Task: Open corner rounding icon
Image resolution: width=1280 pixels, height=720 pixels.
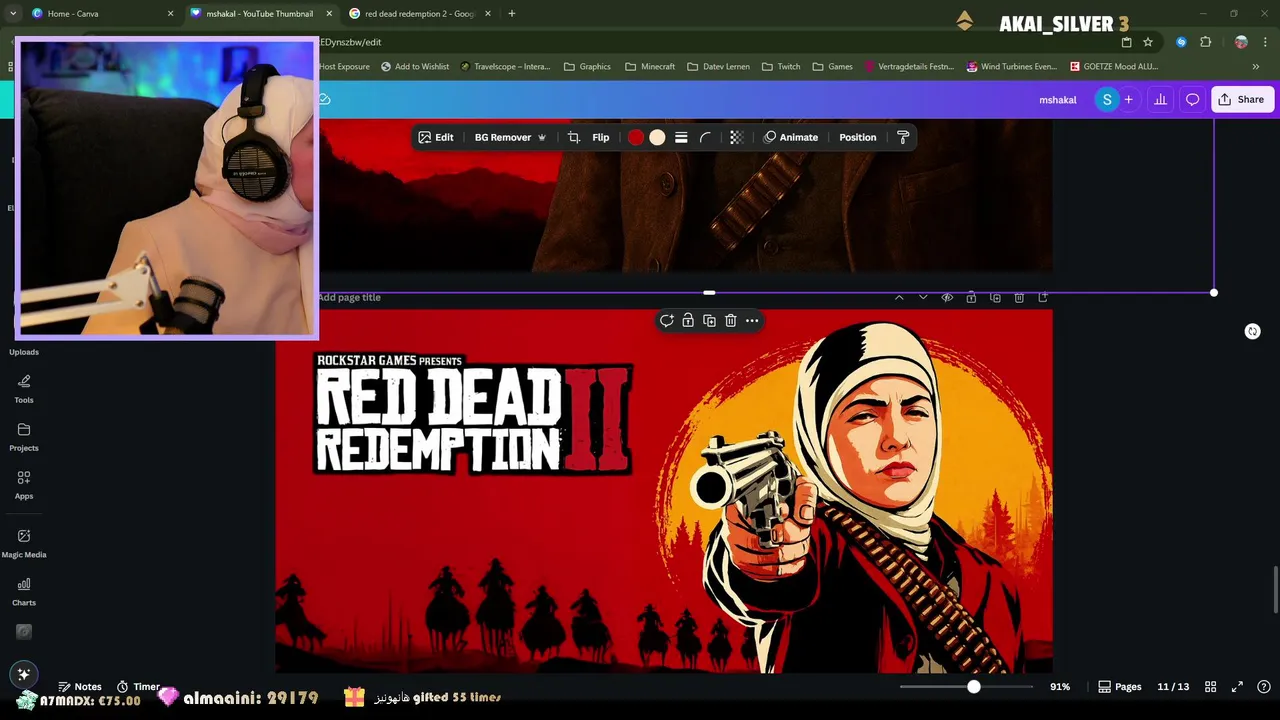Action: point(705,137)
